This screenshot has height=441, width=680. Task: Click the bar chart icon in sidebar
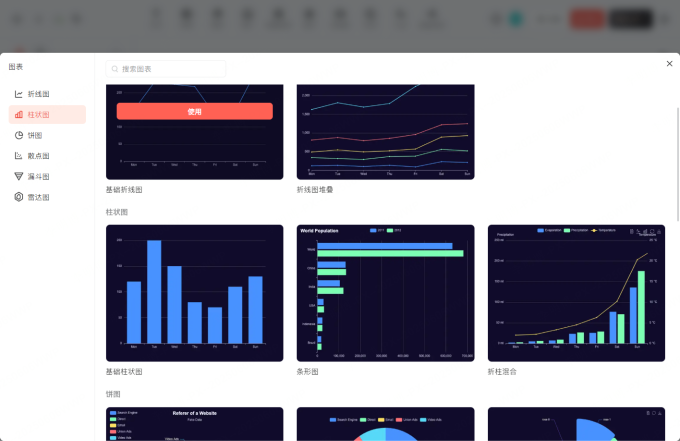[x=19, y=114]
